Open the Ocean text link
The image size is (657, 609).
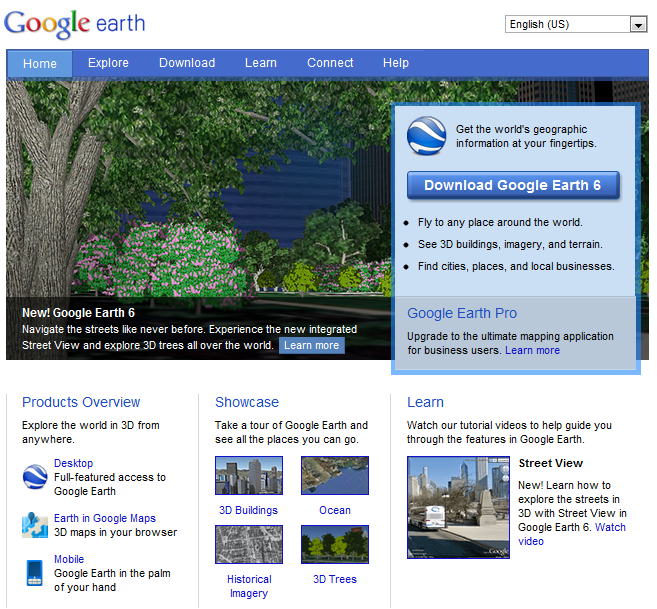(x=335, y=510)
